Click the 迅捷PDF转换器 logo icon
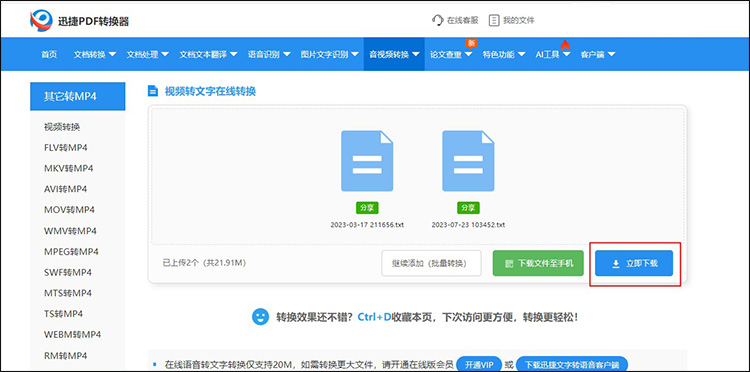Image resolution: width=750 pixels, height=372 pixels. [41, 21]
